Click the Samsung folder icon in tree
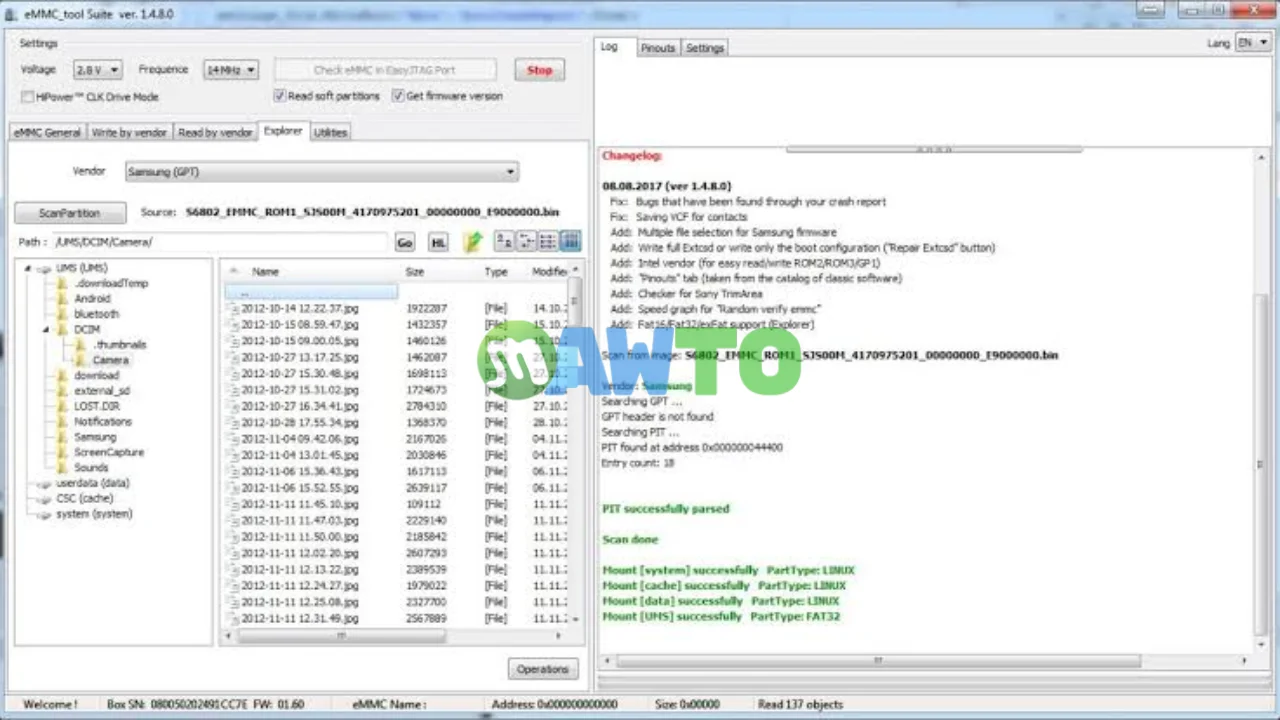 63,437
